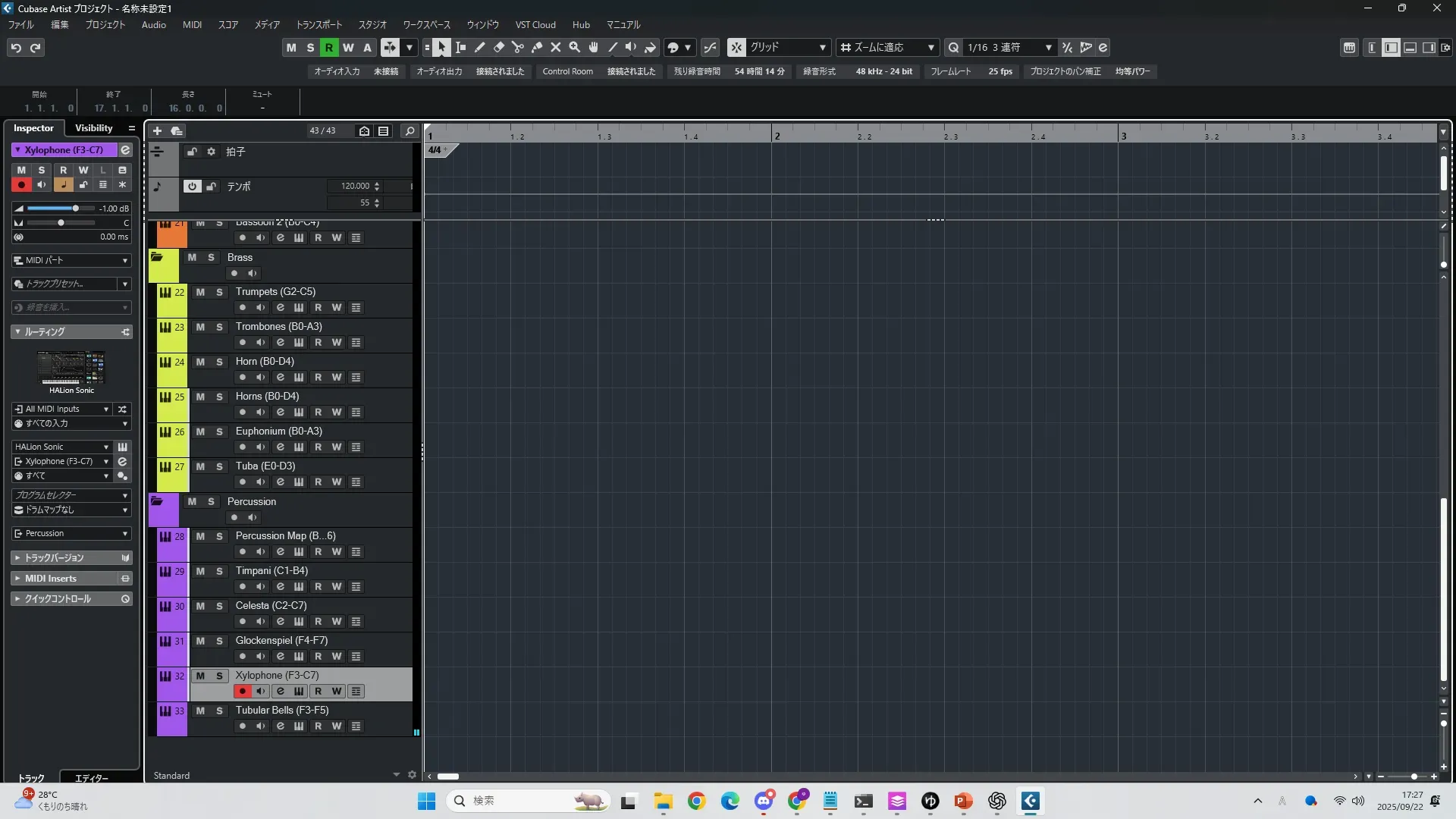Viewport: 1456px width, 819px height.
Task: Select the Erase tool
Action: coord(499,47)
